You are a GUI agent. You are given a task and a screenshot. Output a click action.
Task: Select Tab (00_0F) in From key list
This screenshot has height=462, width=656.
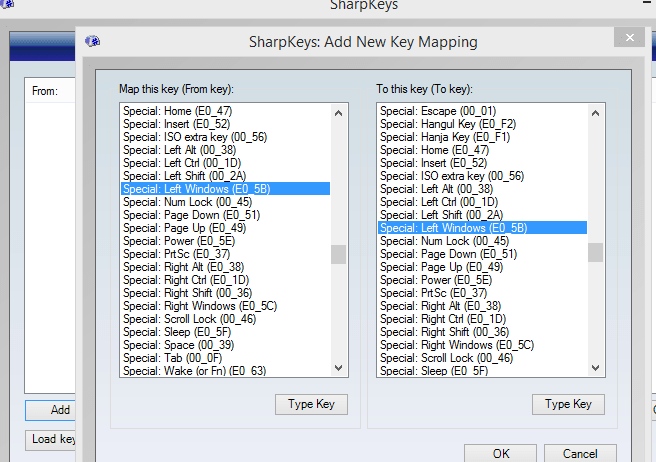pyautogui.click(x=225, y=357)
